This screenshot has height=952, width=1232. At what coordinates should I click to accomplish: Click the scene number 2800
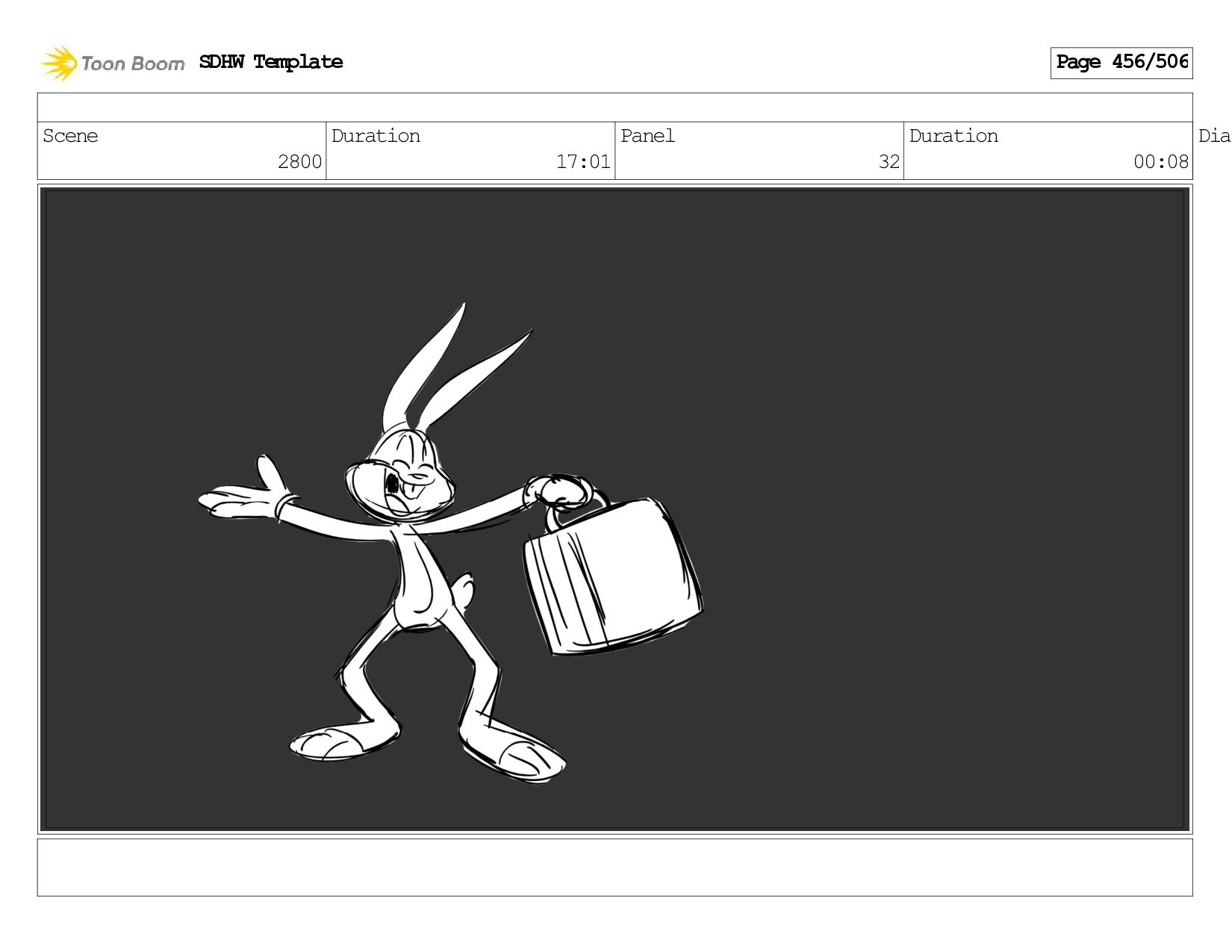click(x=299, y=162)
